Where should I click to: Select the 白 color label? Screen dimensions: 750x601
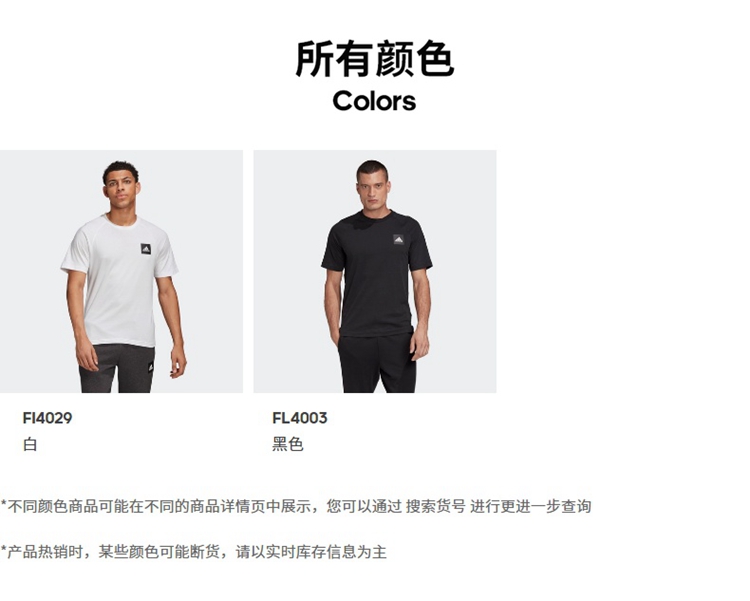[x=30, y=445]
